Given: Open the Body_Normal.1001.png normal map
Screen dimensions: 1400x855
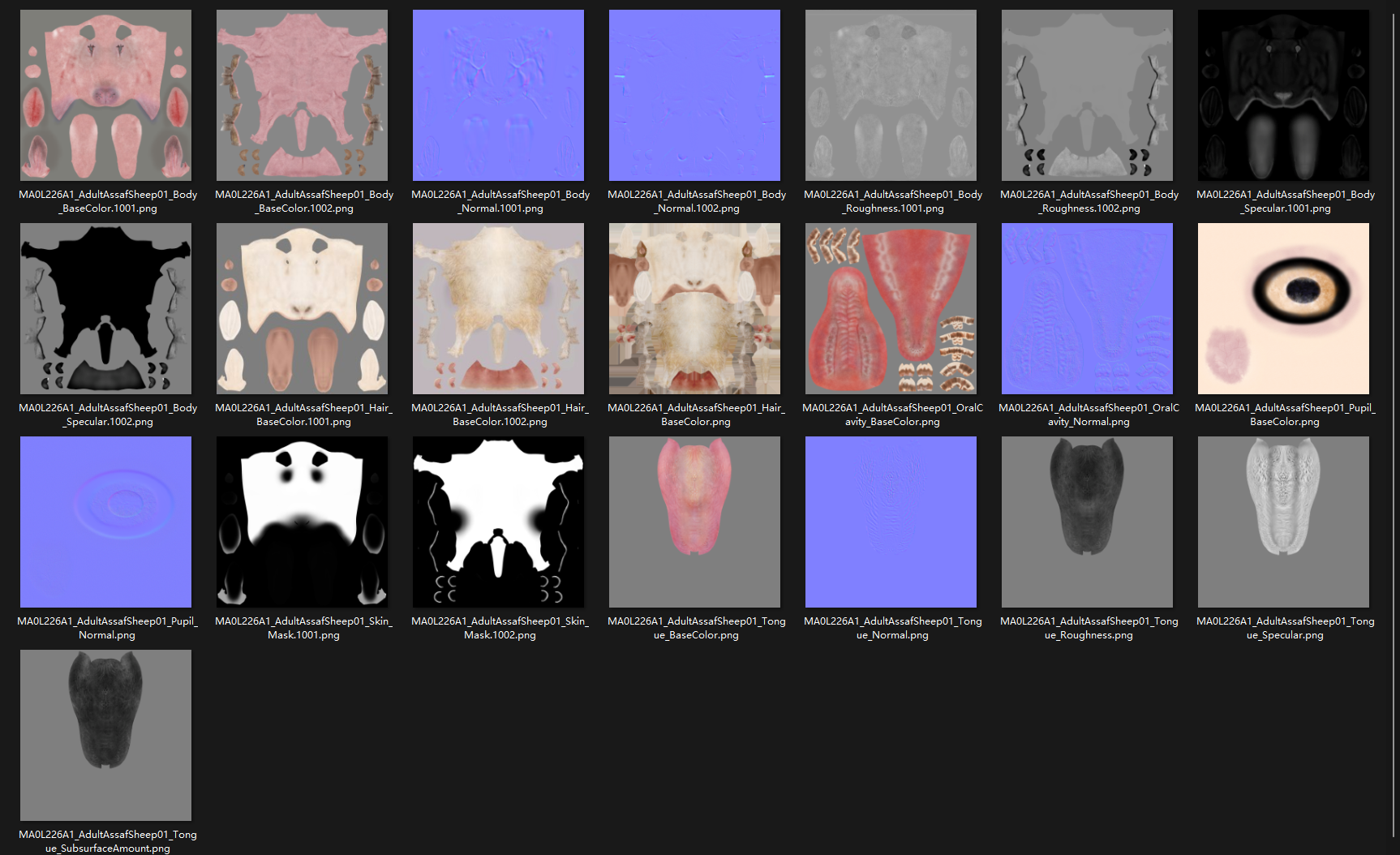Looking at the screenshot, I should 498,95.
